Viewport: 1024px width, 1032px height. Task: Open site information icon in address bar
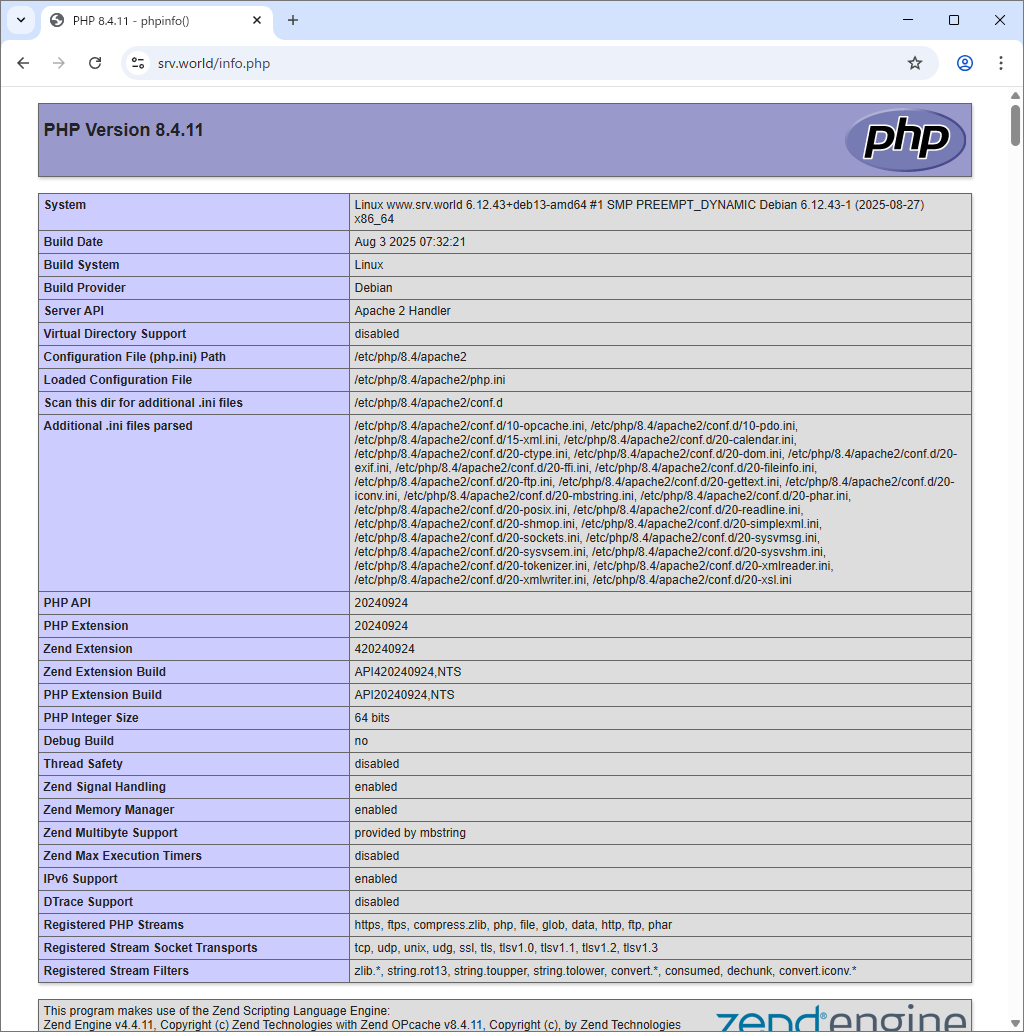tap(139, 63)
